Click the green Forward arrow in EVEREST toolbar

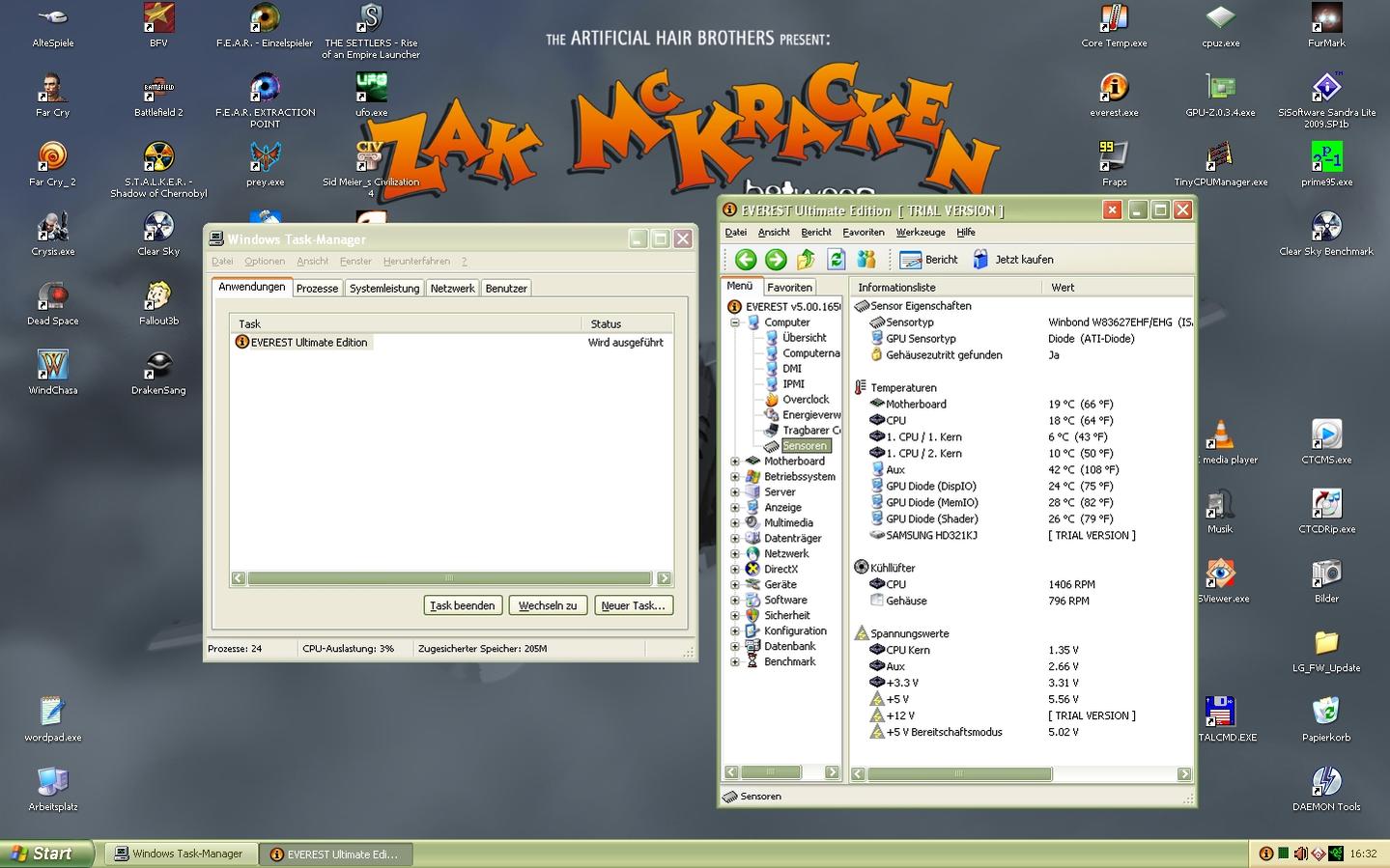(776, 259)
